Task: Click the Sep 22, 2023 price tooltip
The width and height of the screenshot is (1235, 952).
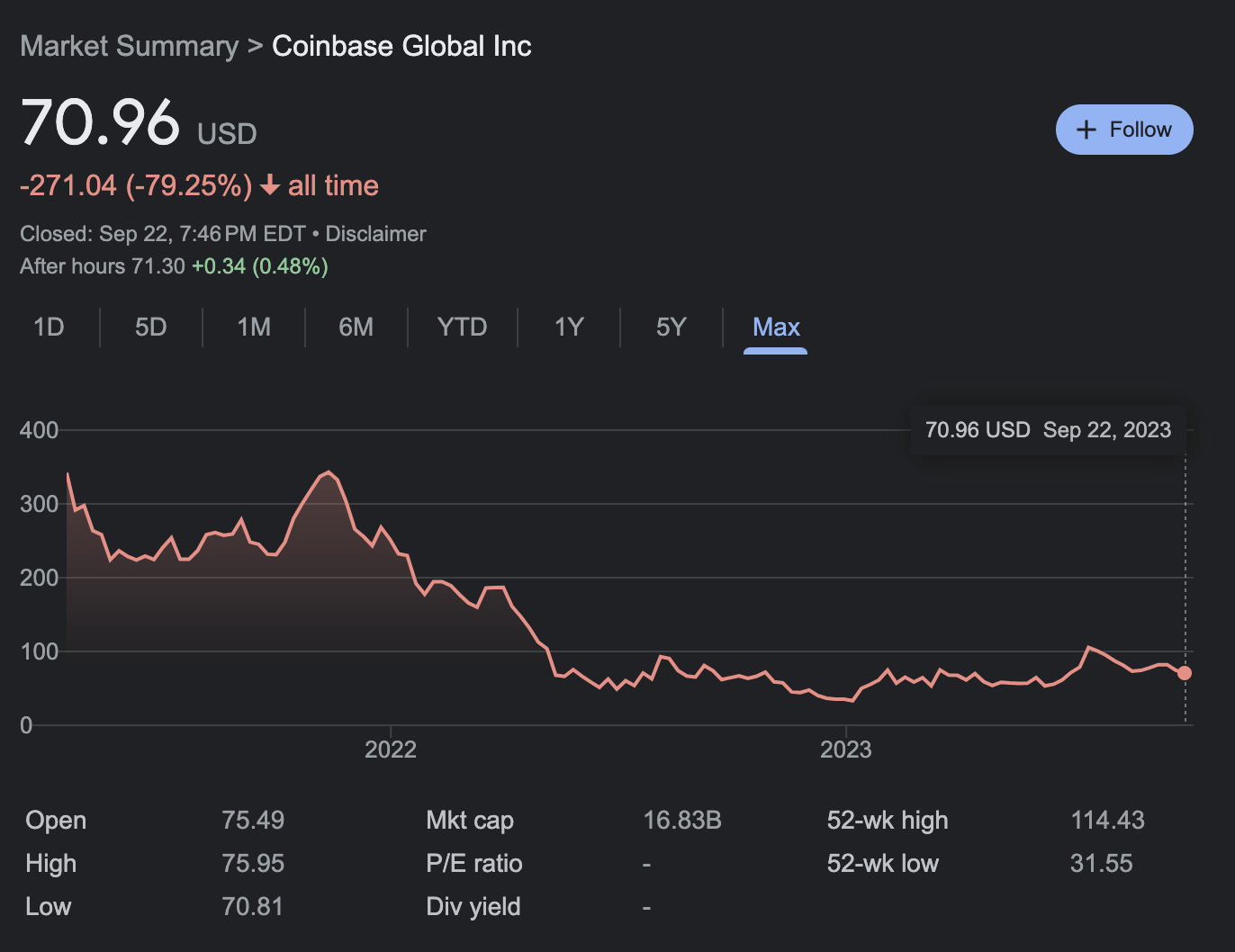Action: (x=1048, y=429)
